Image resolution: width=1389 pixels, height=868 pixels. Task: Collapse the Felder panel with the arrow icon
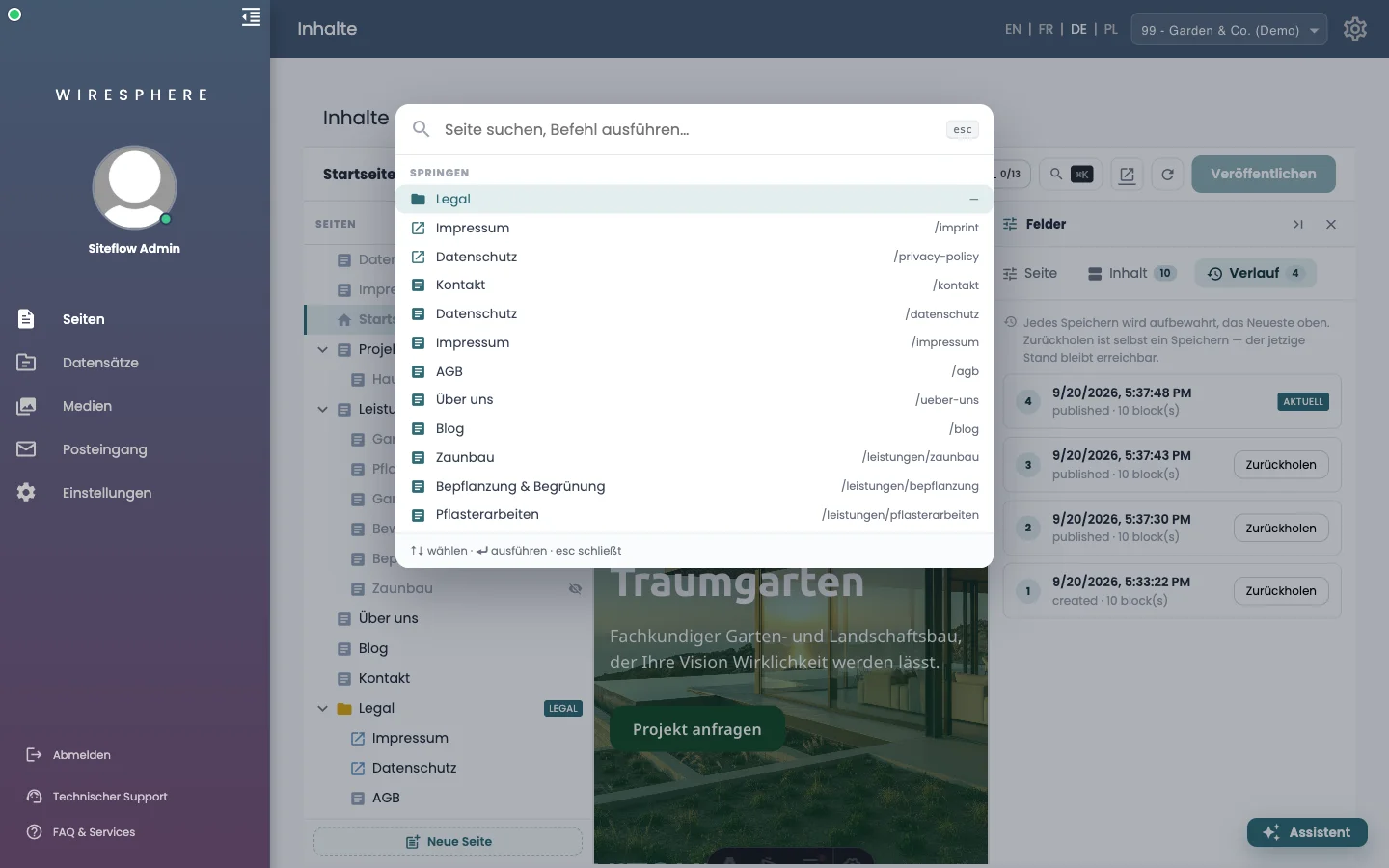pyautogui.click(x=1298, y=224)
